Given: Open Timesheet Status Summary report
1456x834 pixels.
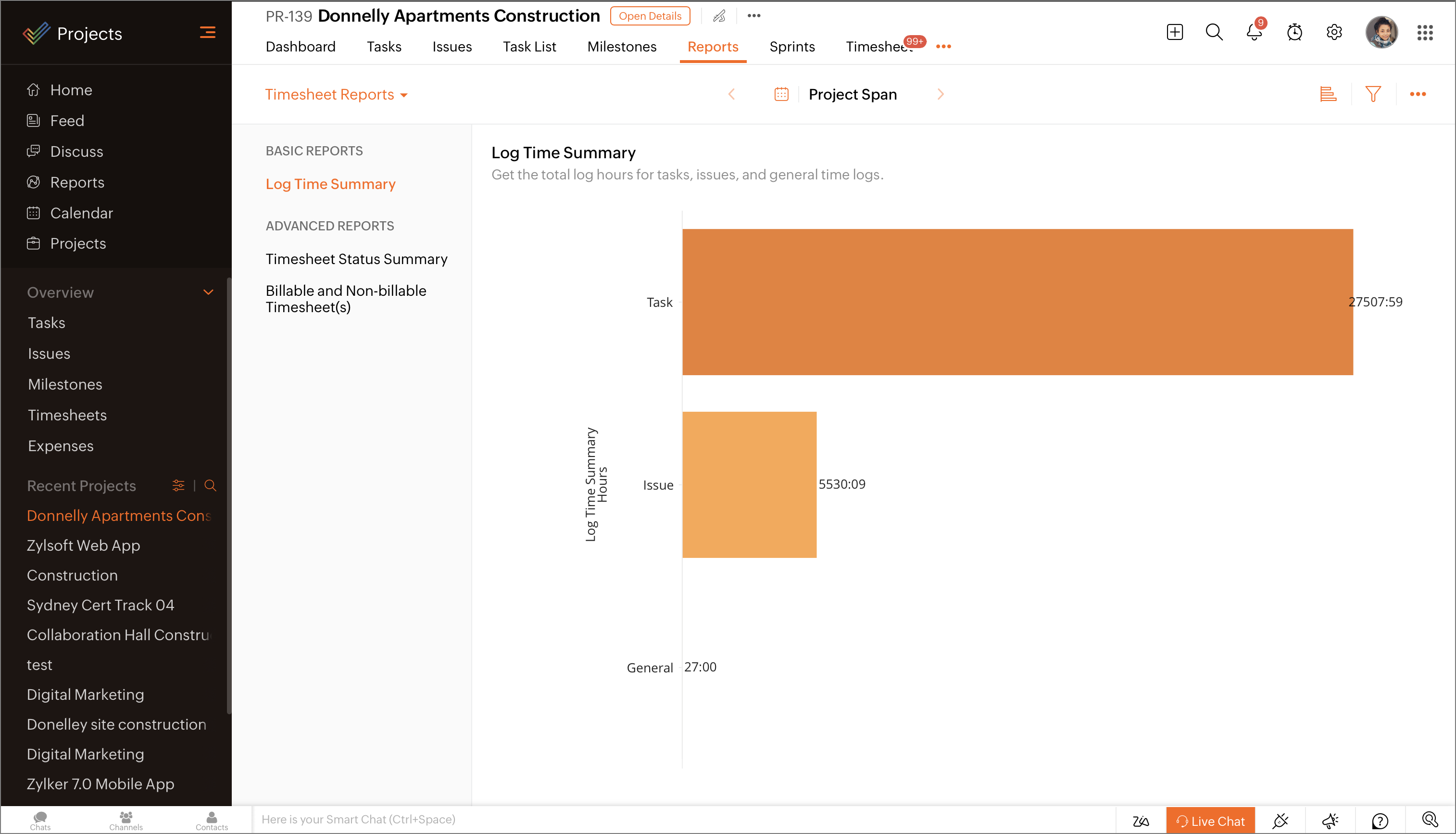Looking at the screenshot, I should pyautogui.click(x=356, y=259).
